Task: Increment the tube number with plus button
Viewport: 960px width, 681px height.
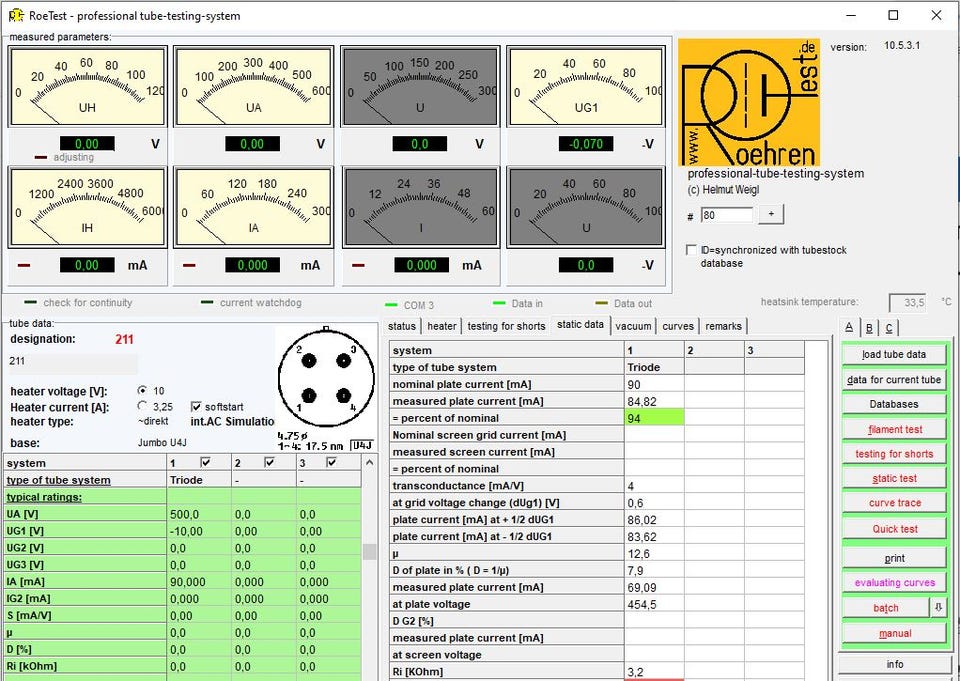Action: (x=771, y=214)
